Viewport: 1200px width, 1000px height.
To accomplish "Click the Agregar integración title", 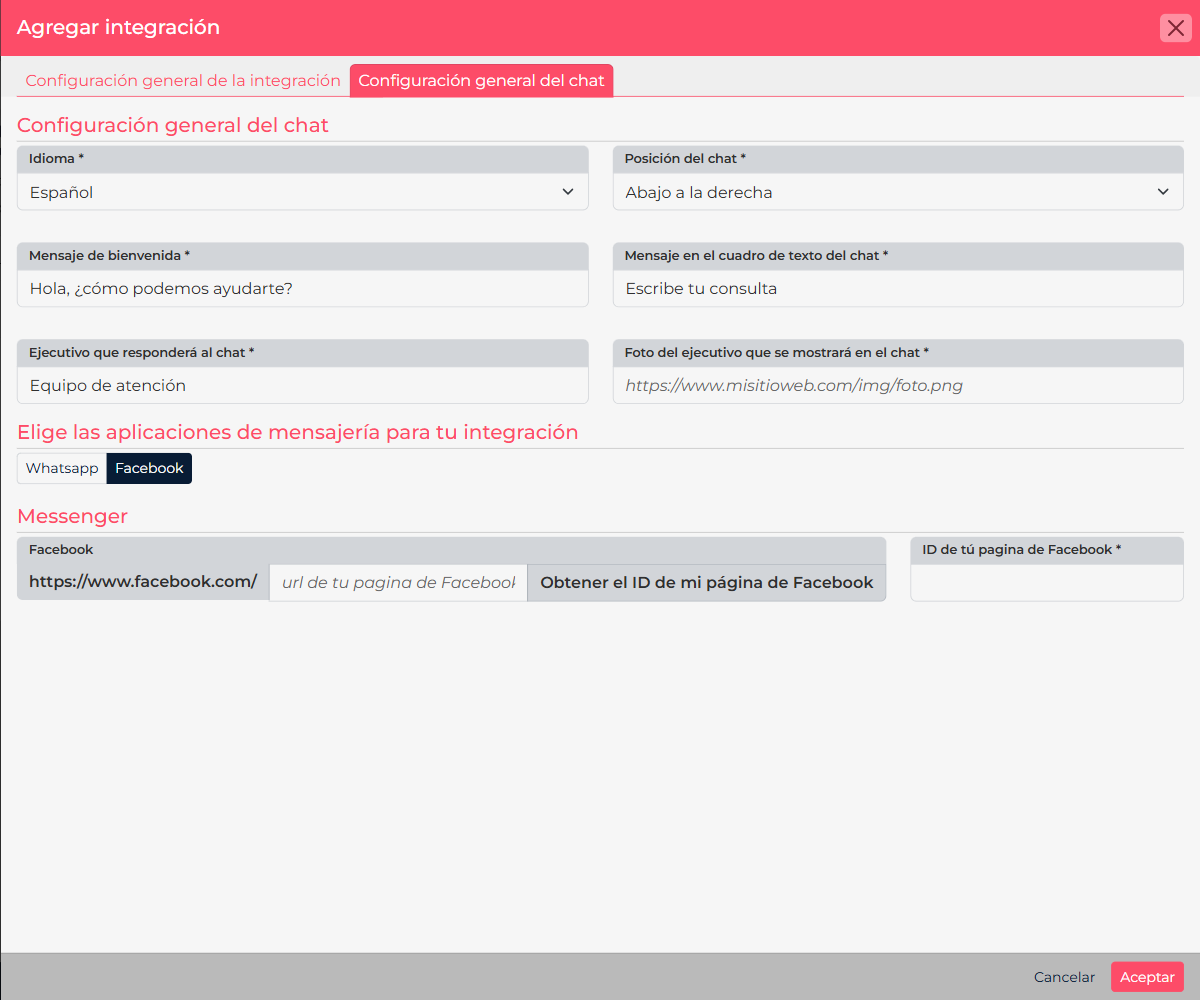I will (x=118, y=28).
